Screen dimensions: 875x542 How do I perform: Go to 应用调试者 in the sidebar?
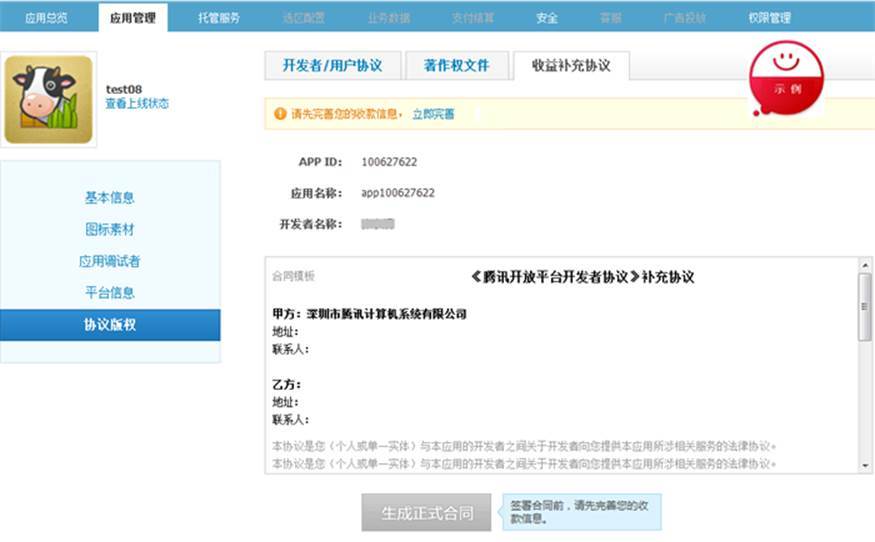point(110,261)
